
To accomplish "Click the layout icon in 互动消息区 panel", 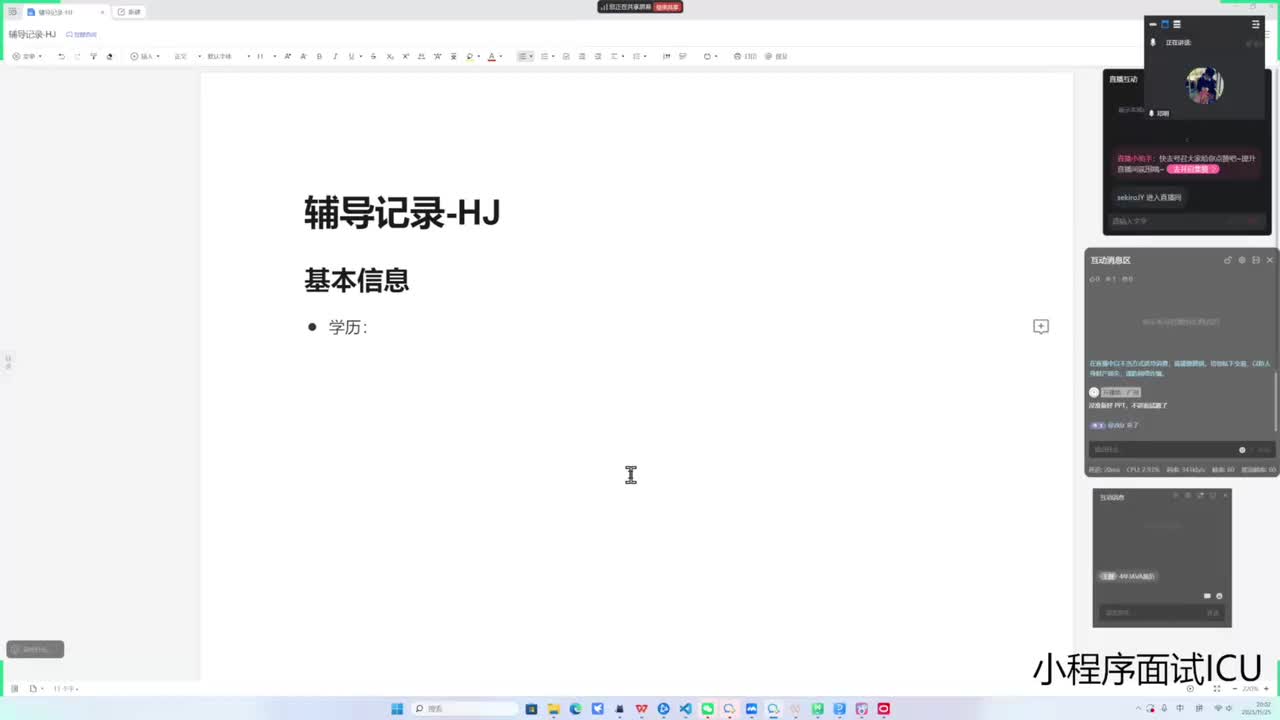I will (1256, 260).
